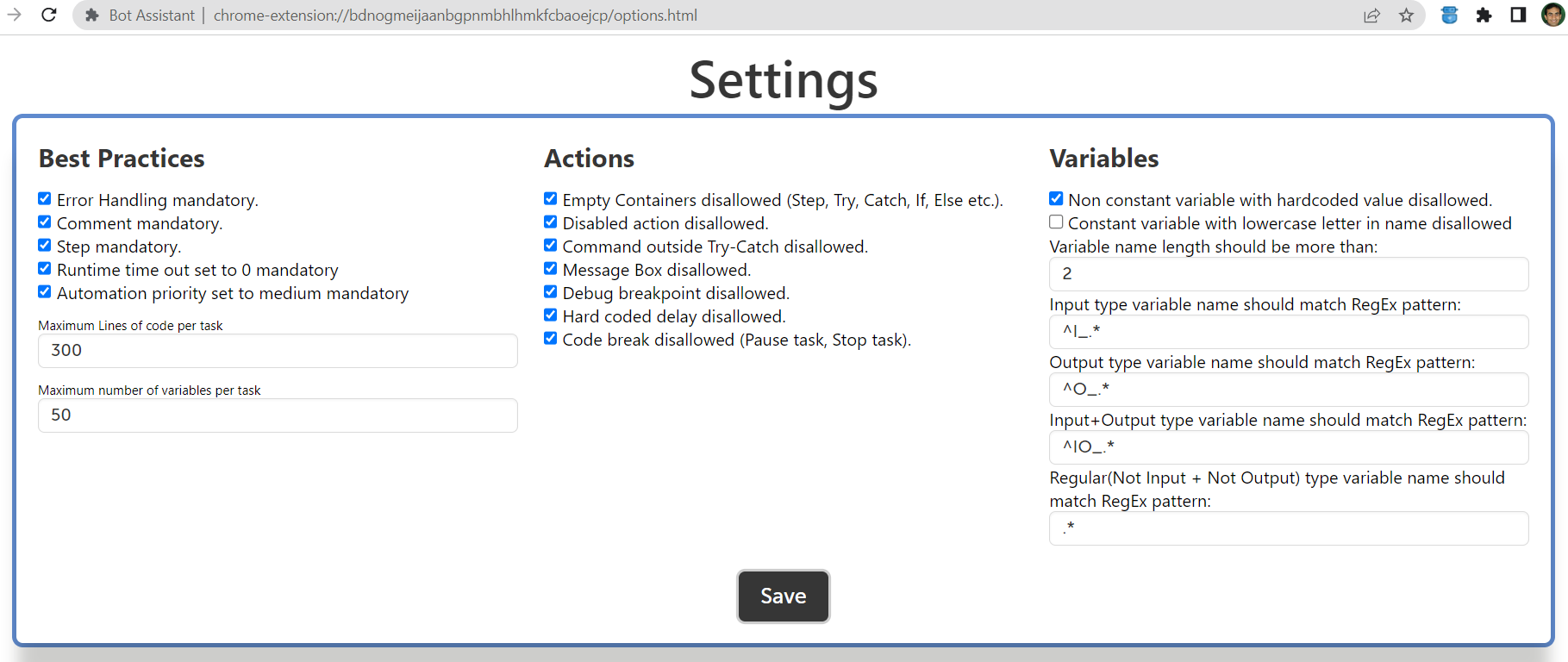
Task: Click the Settings page title
Action: click(784, 80)
